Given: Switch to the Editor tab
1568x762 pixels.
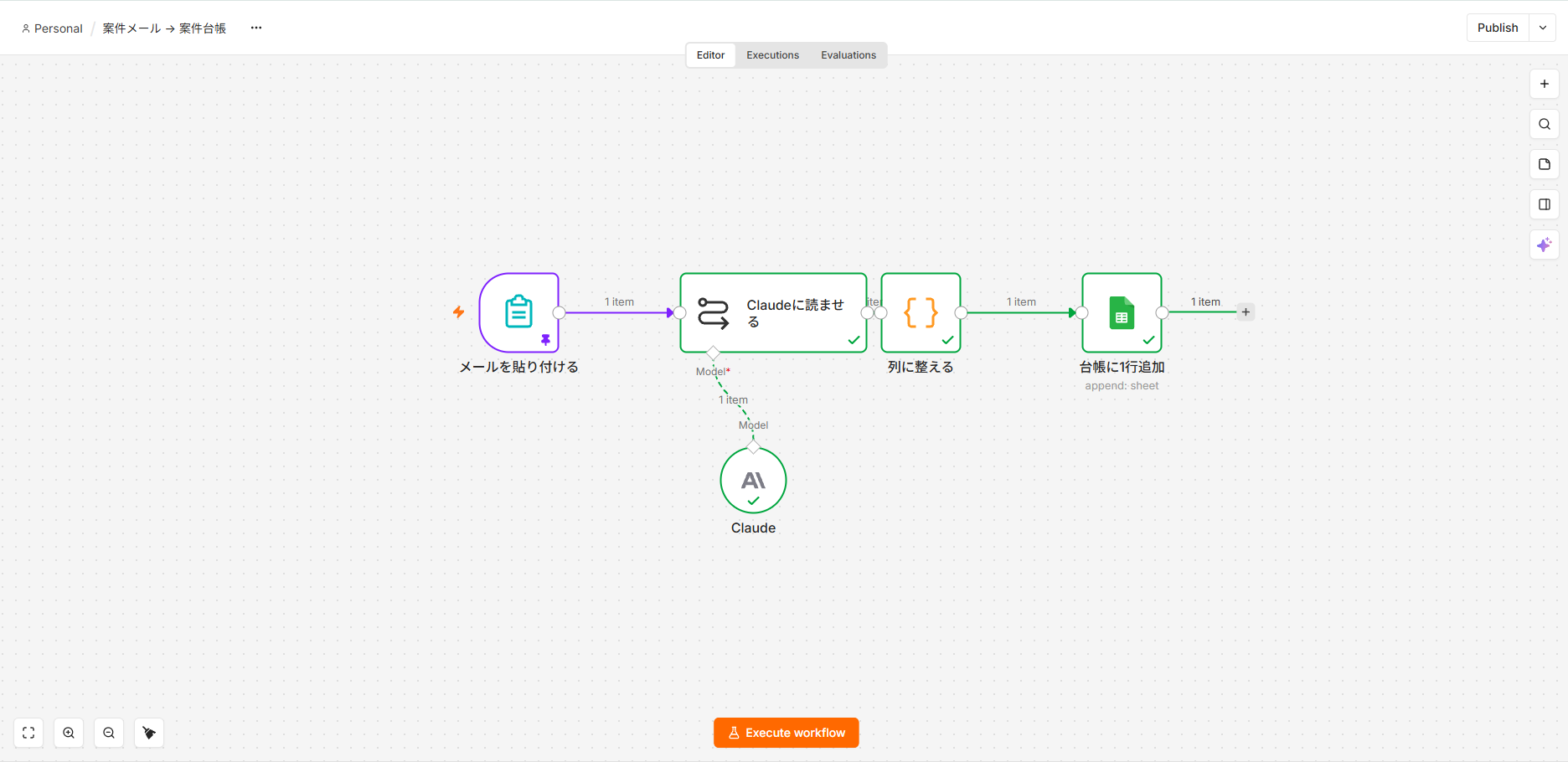Looking at the screenshot, I should tap(710, 55).
